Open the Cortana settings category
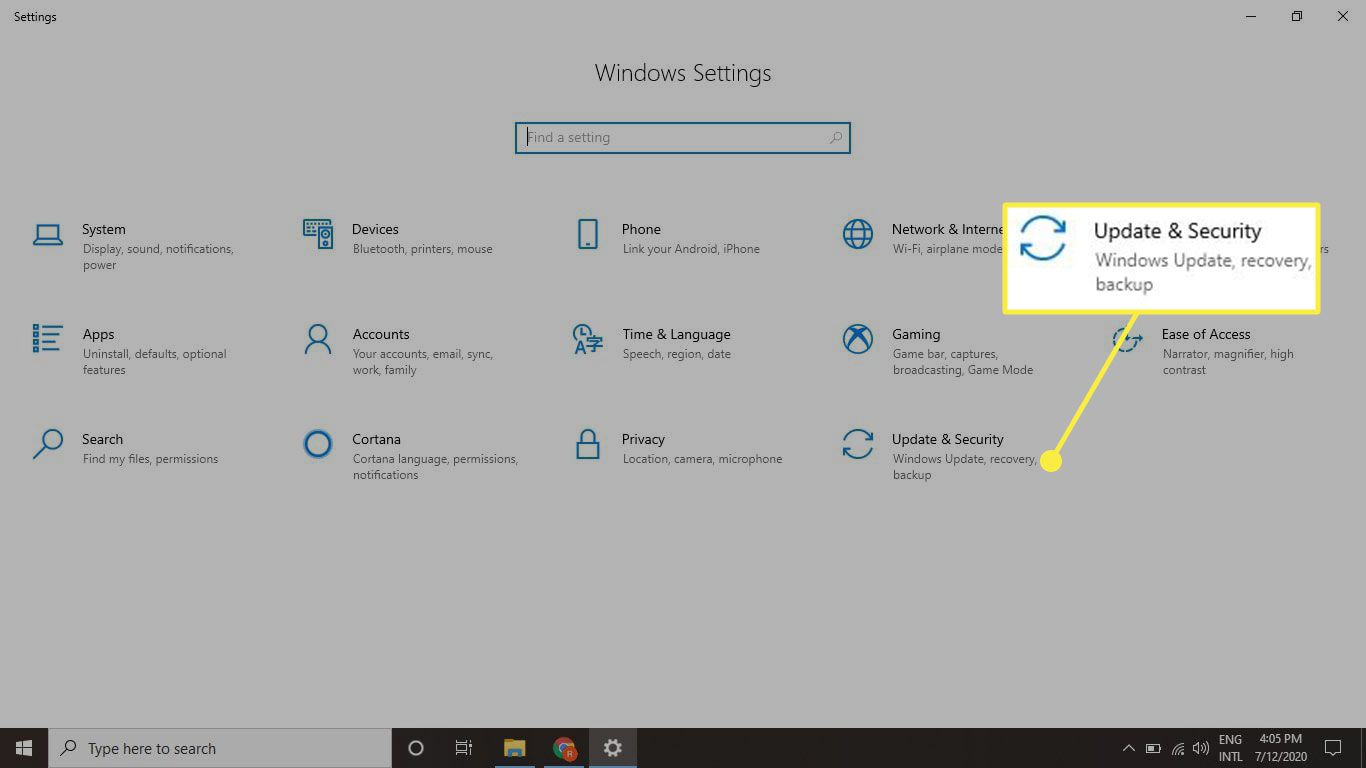1366x768 pixels. (412, 456)
